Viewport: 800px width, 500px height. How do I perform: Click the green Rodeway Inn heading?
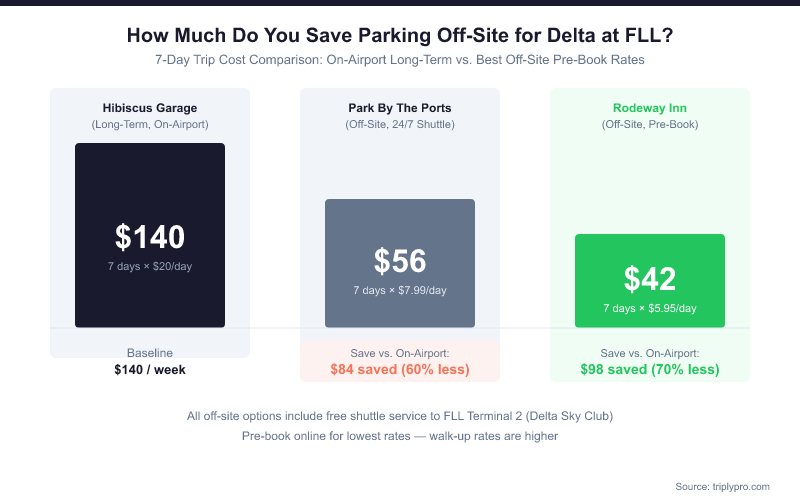(650, 108)
